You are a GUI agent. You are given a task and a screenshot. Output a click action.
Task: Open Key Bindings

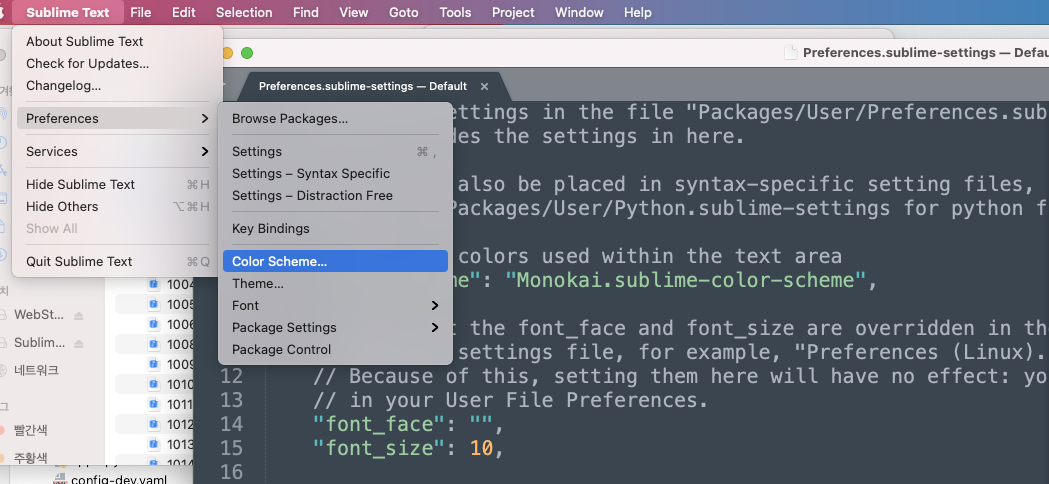point(335,228)
